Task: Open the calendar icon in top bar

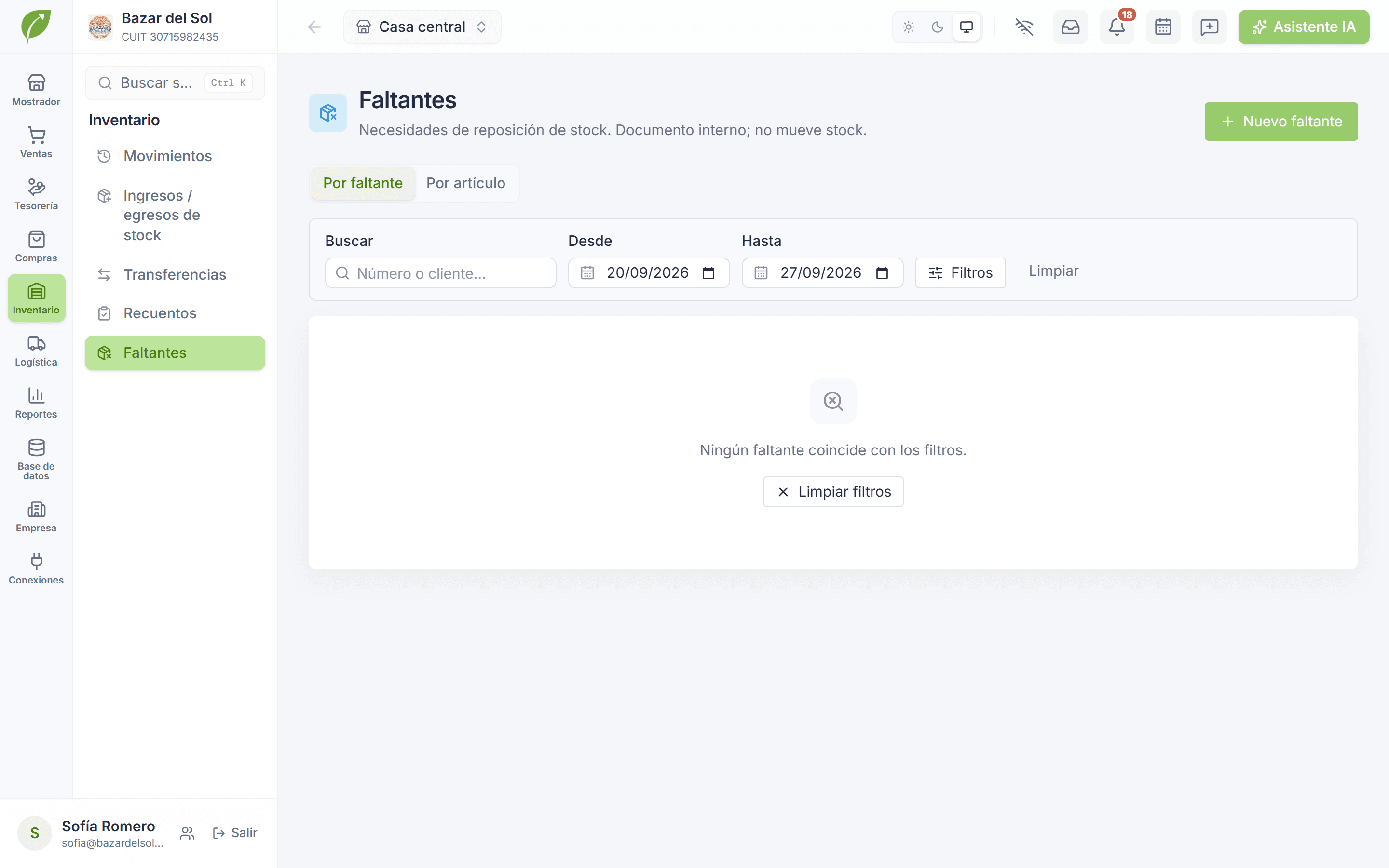Action: (1163, 27)
